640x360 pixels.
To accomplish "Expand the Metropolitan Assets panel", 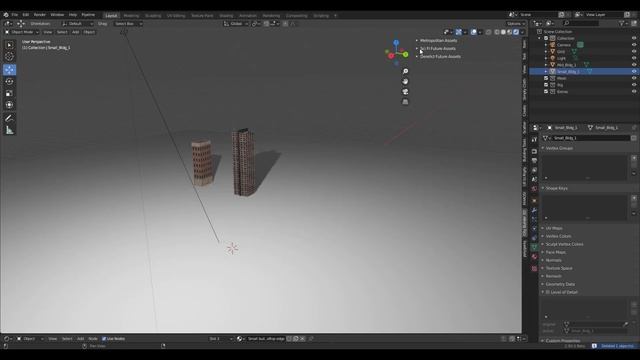I will [438, 40].
